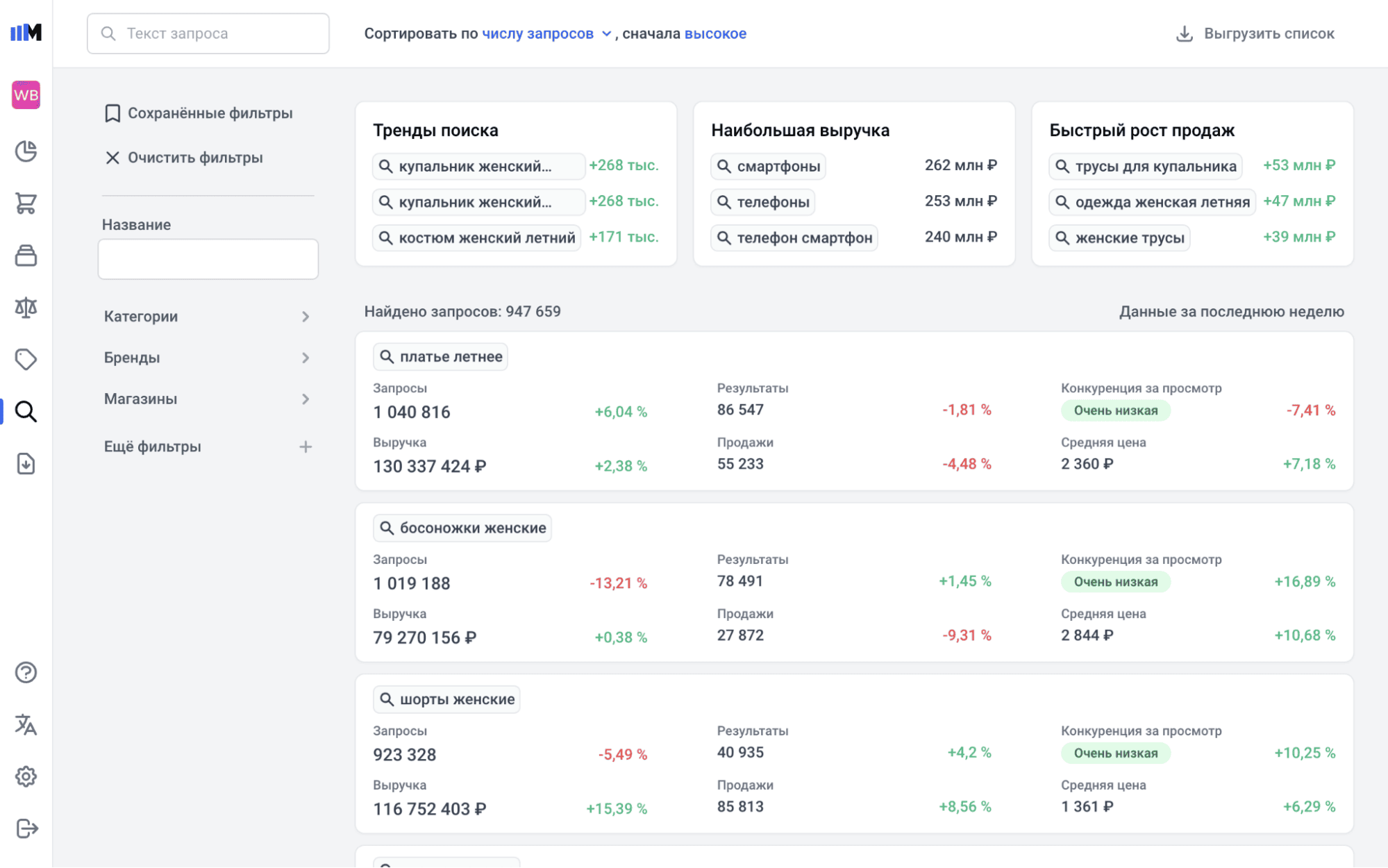
Task: Open the price tag sidebar icon
Action: pyautogui.click(x=26, y=360)
